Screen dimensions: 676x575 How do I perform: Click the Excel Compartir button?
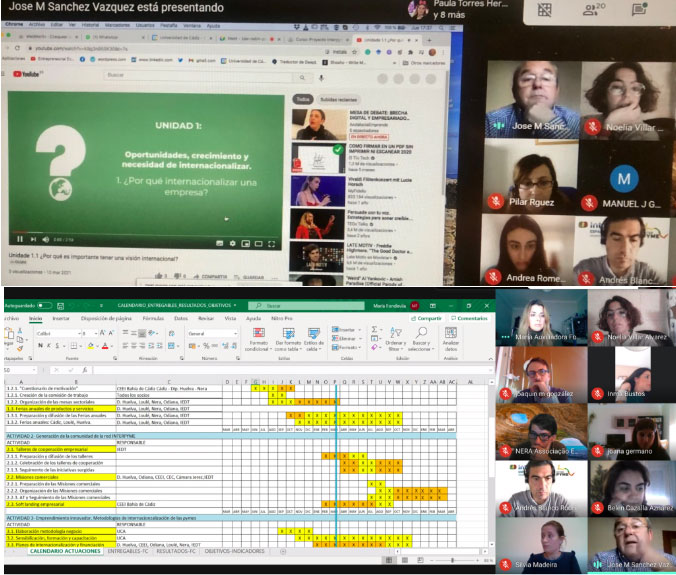[x=427, y=318]
